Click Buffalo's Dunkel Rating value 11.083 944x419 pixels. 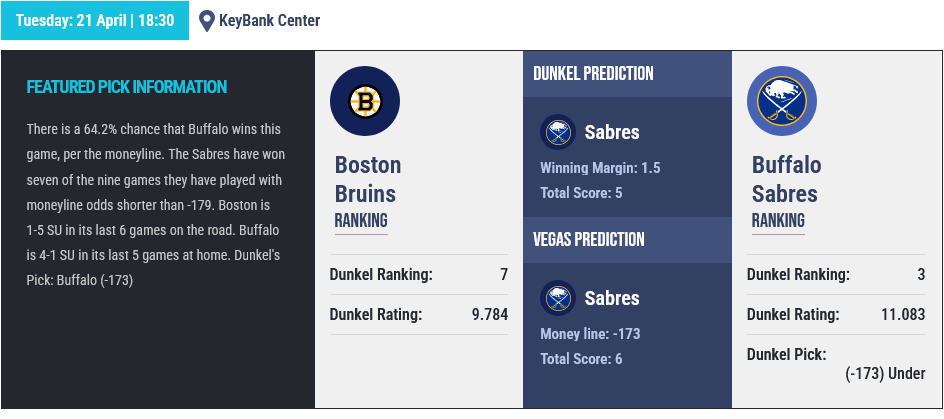click(903, 314)
